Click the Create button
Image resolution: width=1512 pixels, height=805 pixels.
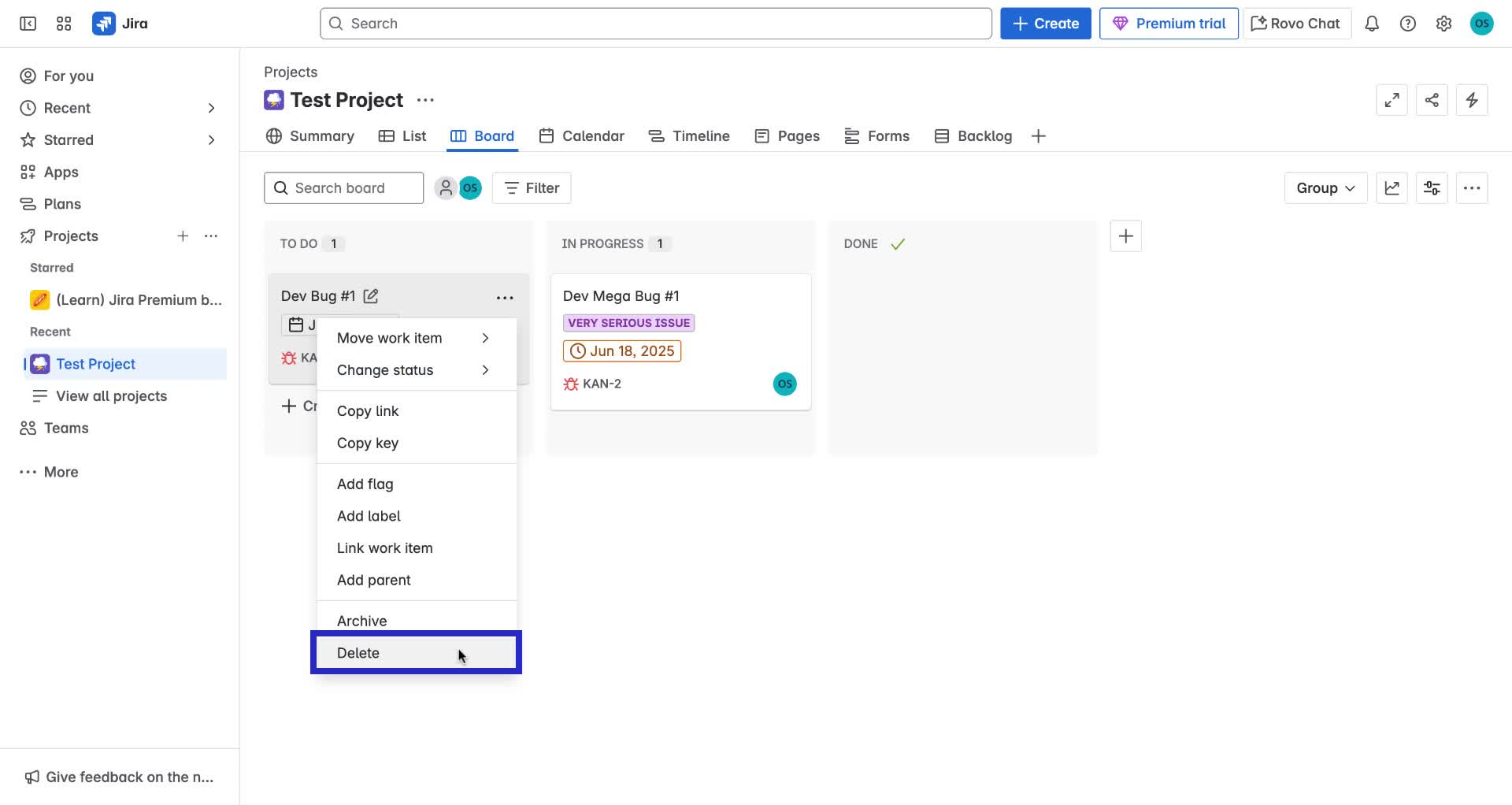coord(1045,23)
